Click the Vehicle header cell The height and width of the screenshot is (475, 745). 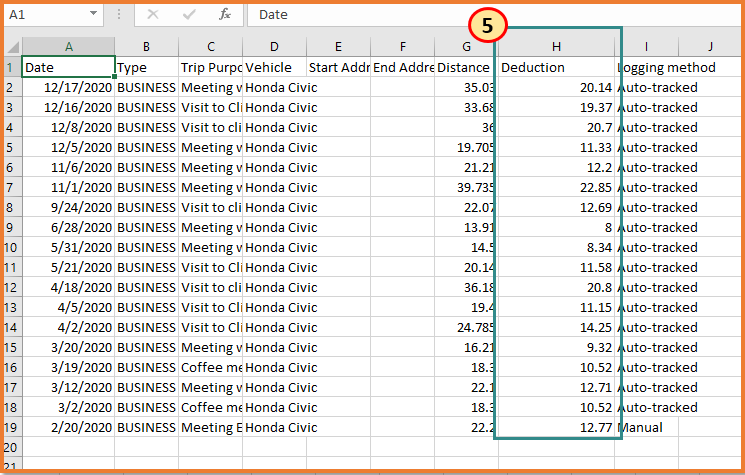tap(274, 67)
